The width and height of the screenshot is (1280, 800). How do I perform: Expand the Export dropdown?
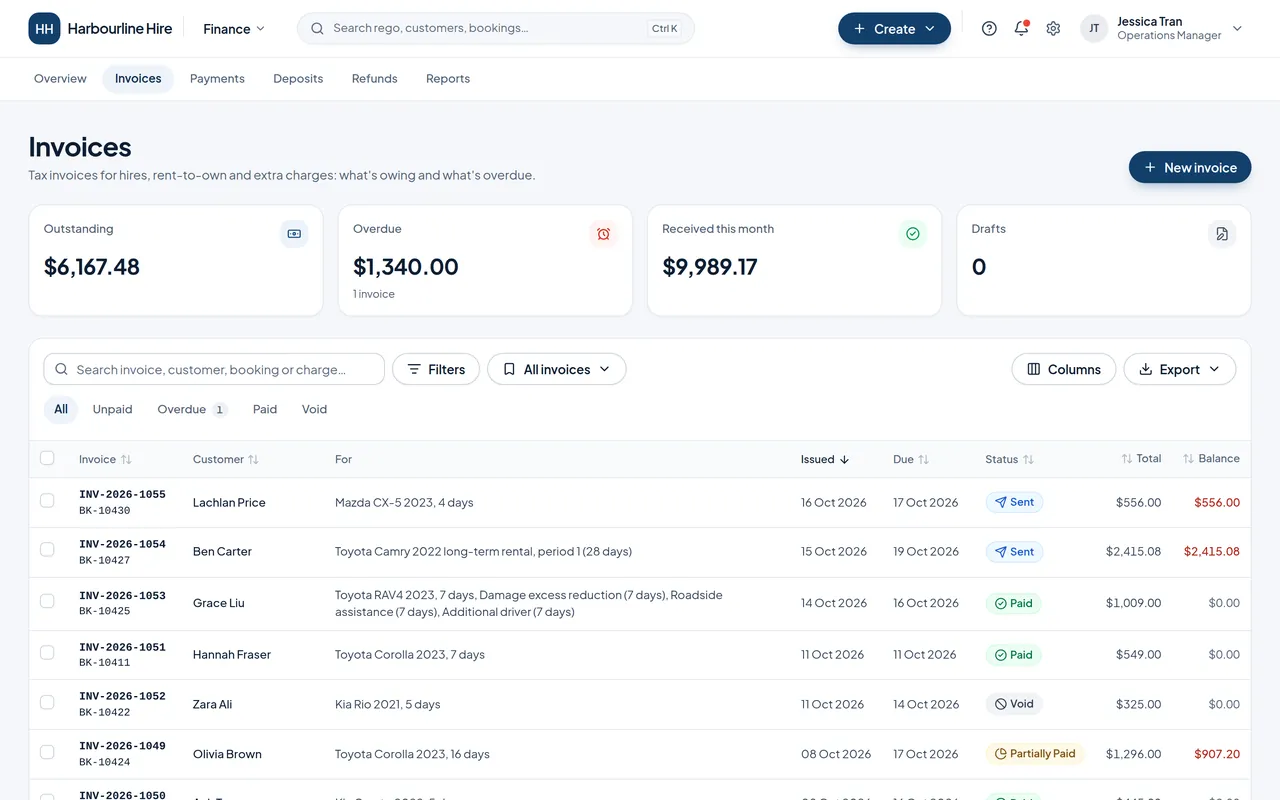(x=1180, y=369)
